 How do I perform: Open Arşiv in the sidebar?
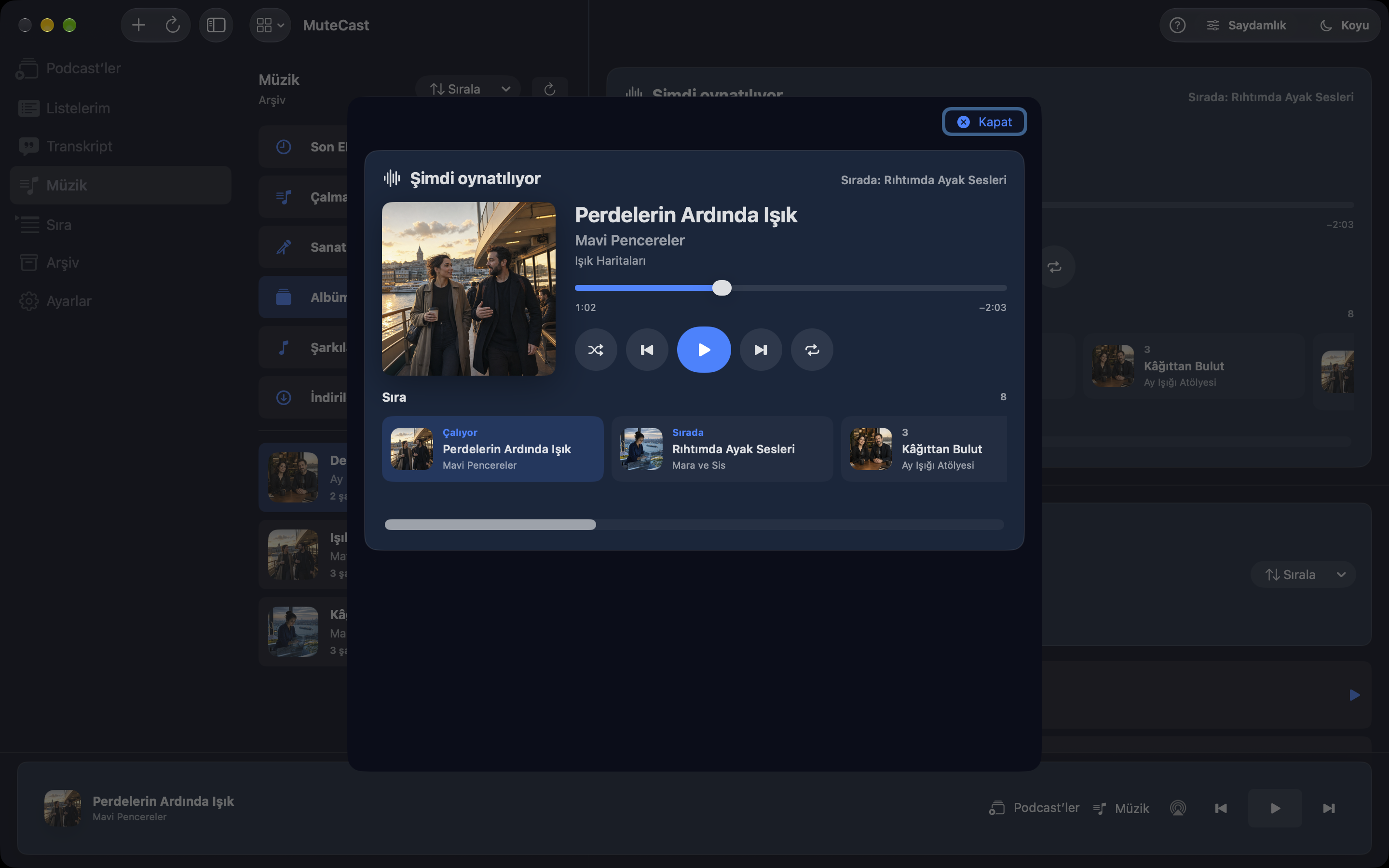pos(121,262)
